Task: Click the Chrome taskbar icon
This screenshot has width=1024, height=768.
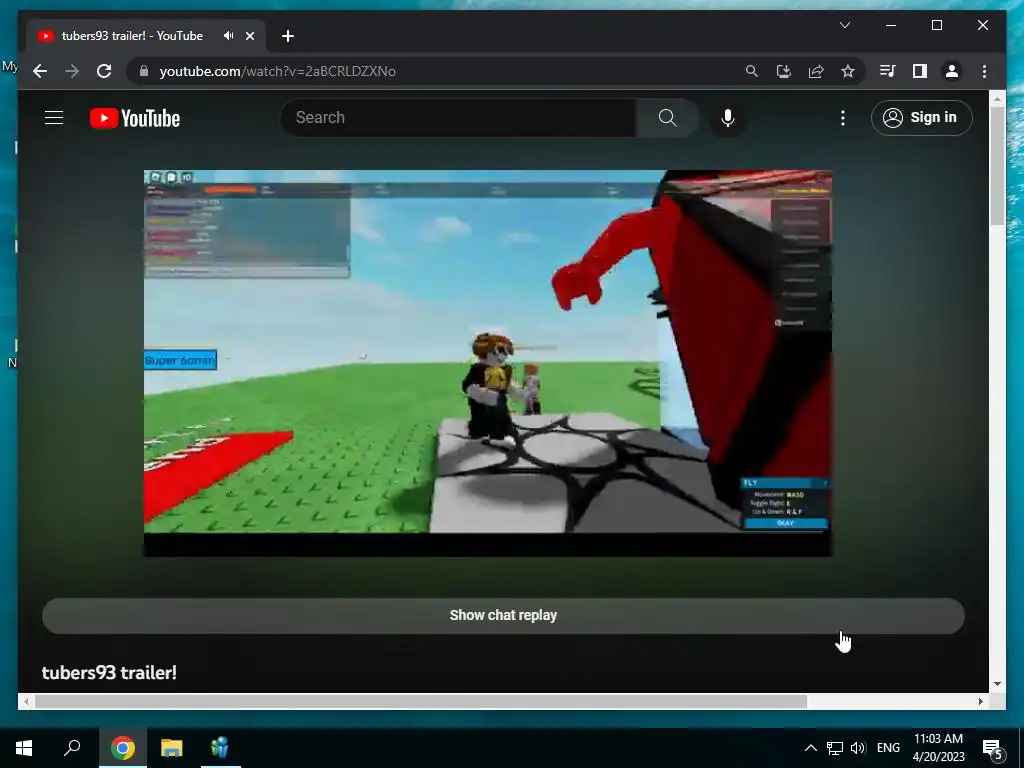Action: pyautogui.click(x=123, y=748)
